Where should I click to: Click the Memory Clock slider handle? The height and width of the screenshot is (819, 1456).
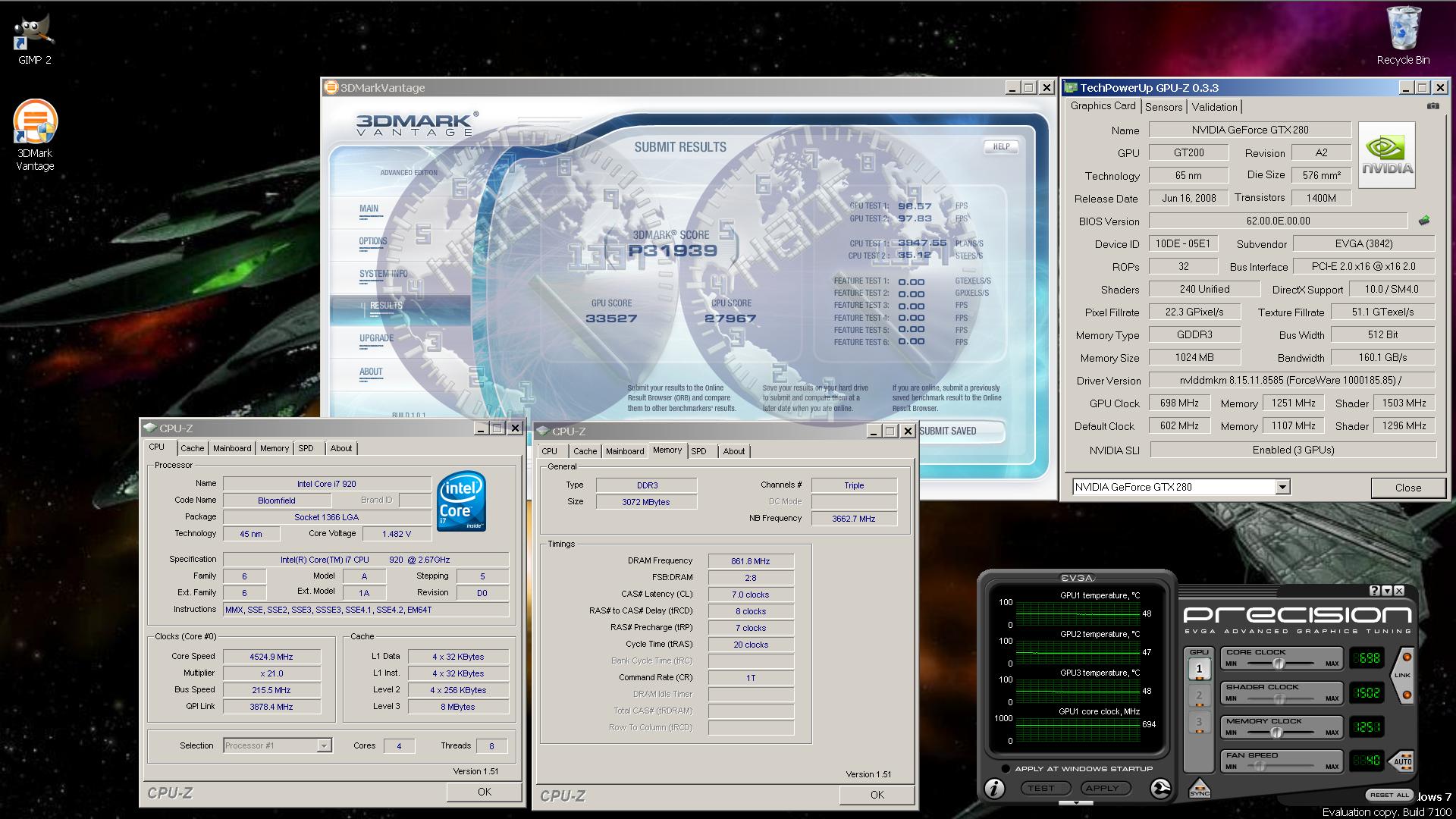click(1276, 733)
